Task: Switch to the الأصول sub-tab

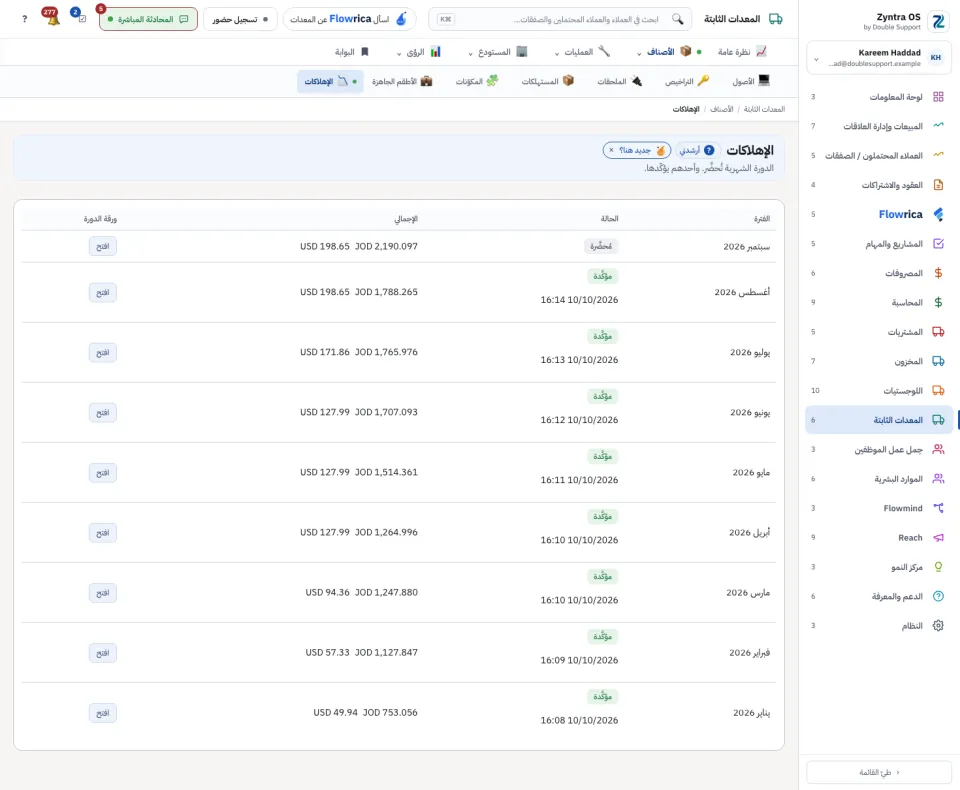Action: pyautogui.click(x=751, y=81)
